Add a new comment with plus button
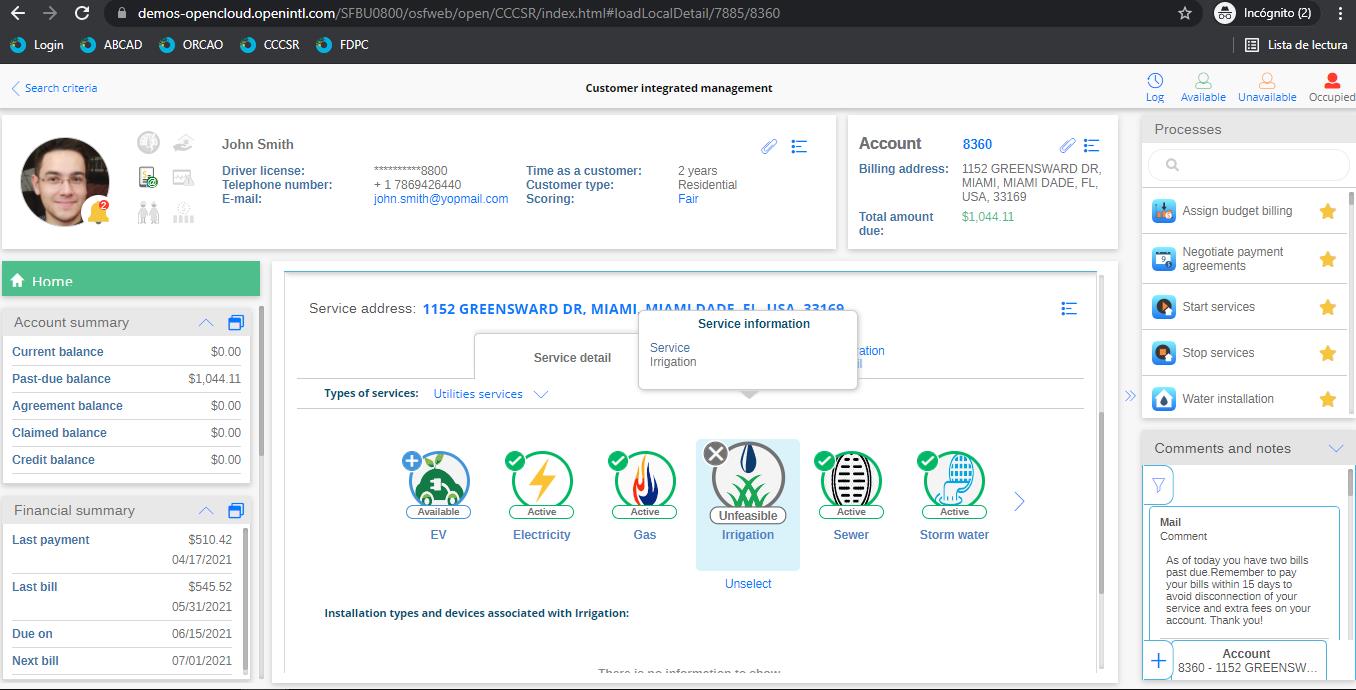This screenshot has width=1356, height=690. coord(1158,660)
